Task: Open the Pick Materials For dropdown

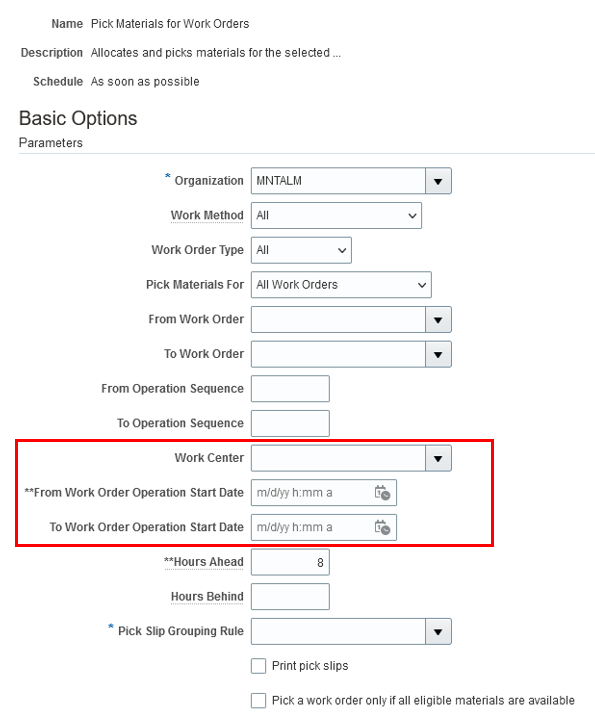Action: point(341,285)
